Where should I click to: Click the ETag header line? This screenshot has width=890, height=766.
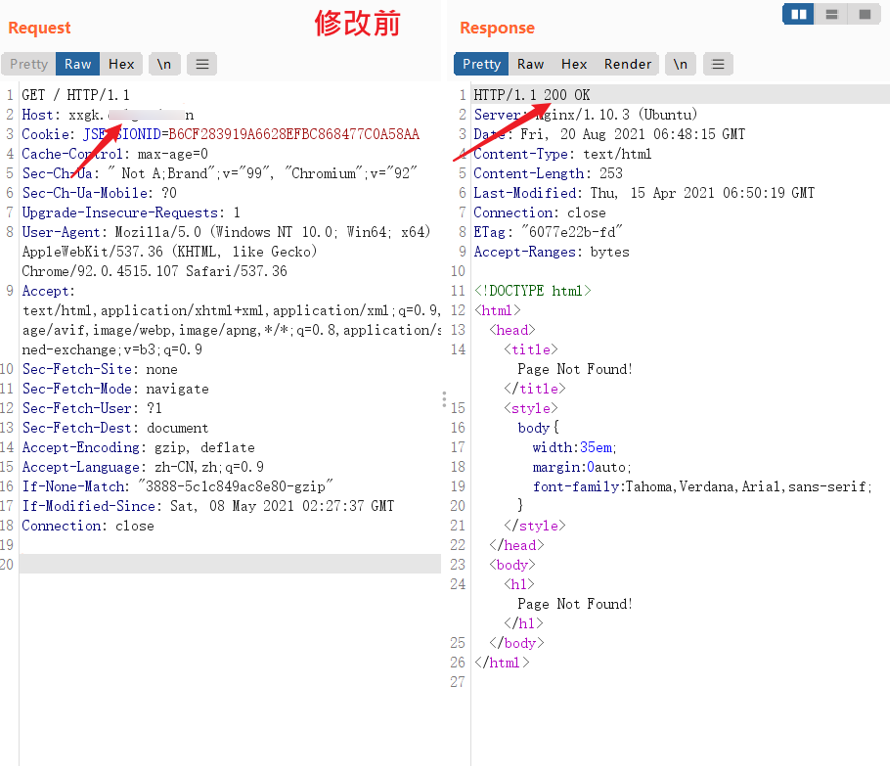click(x=548, y=232)
